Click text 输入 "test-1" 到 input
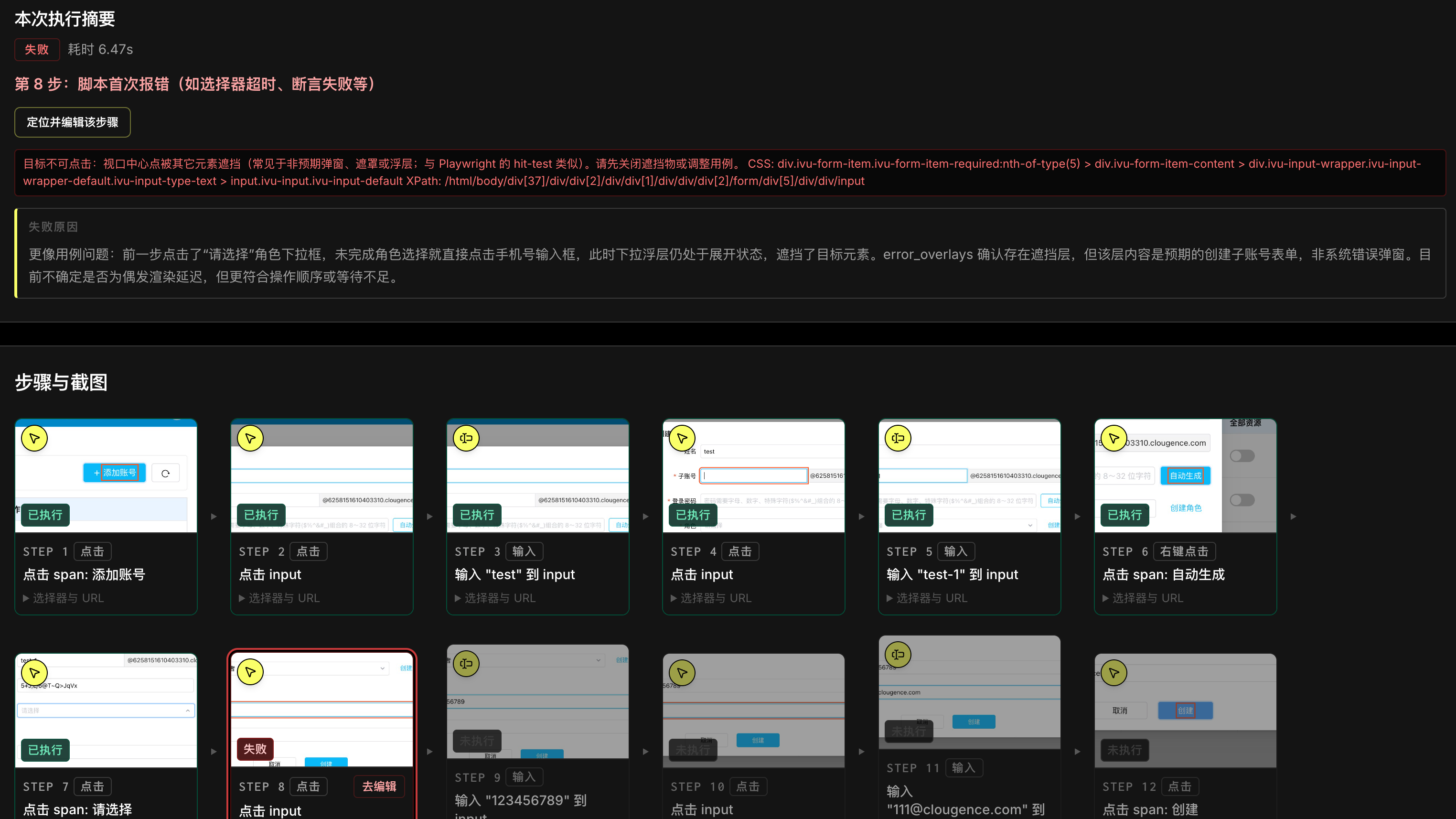Viewport: 1456px width, 819px height. (x=953, y=574)
